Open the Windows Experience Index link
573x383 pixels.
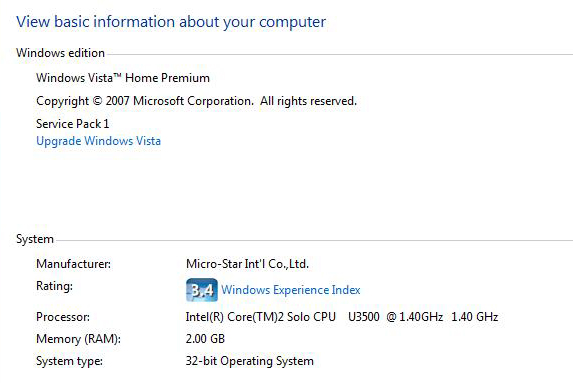click(x=291, y=290)
